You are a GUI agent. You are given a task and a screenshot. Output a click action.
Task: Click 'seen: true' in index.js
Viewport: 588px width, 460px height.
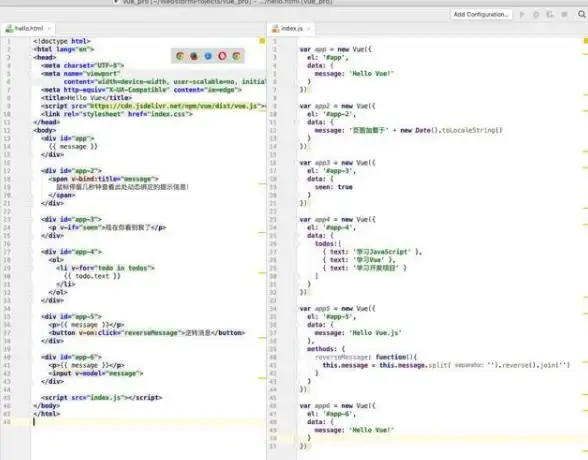[x=334, y=187]
